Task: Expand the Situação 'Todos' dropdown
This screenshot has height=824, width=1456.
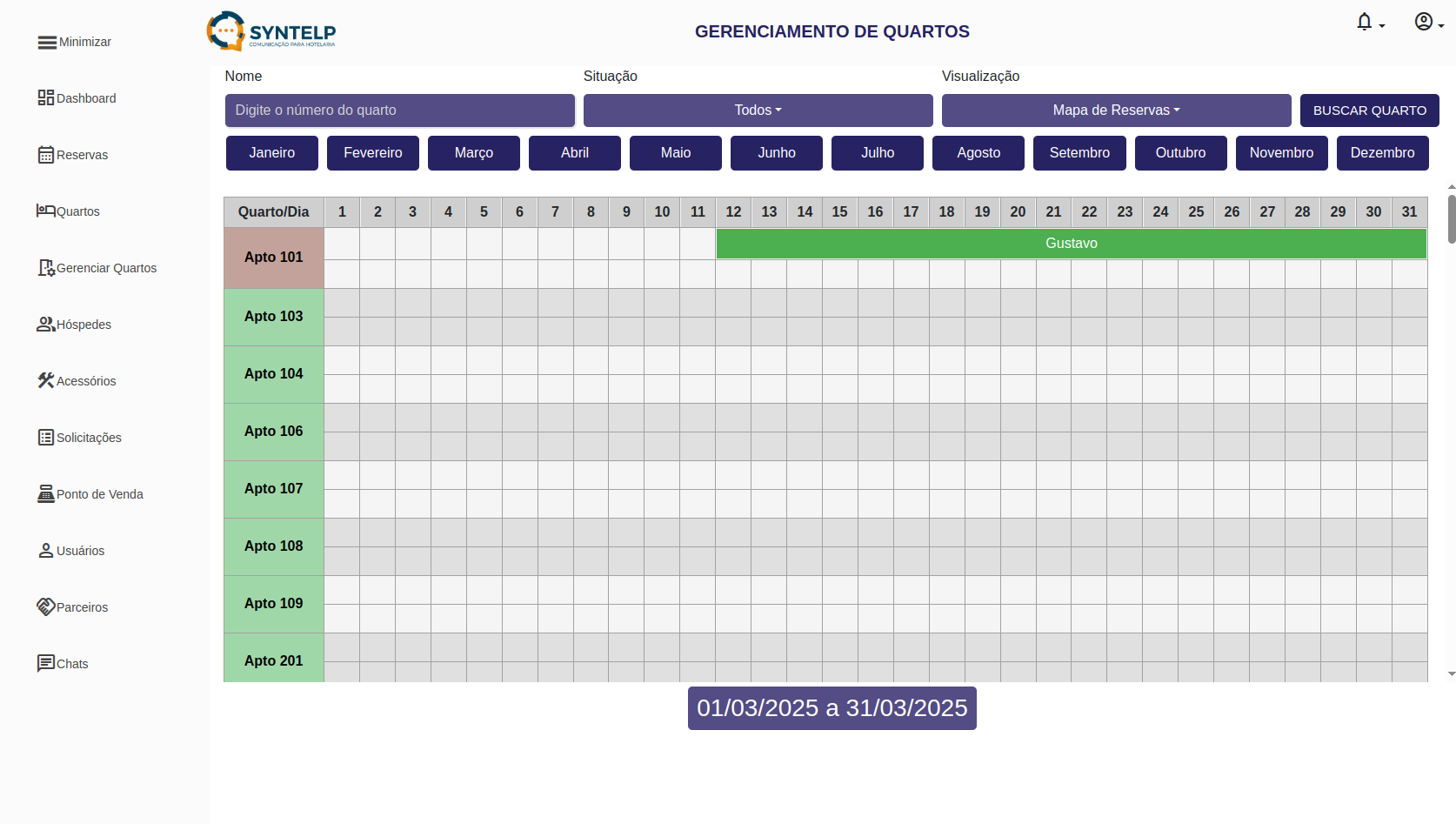Action: (x=758, y=111)
